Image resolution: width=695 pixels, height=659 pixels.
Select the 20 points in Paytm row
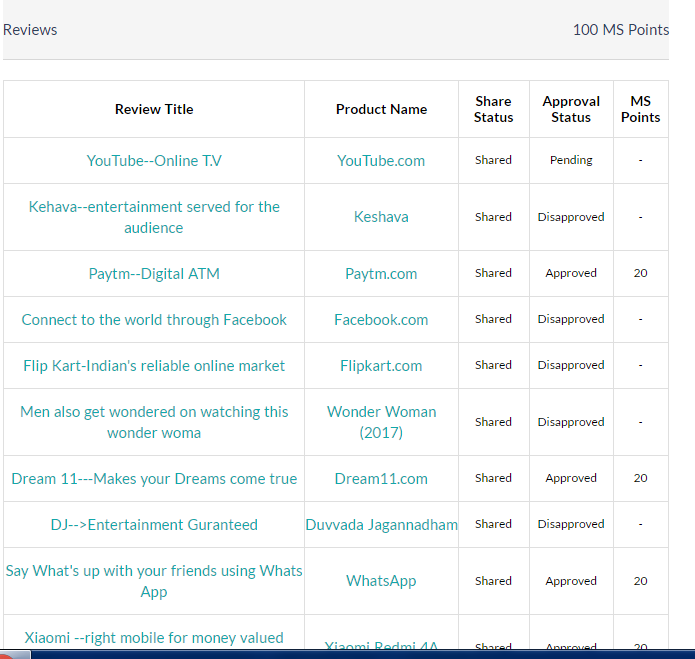click(640, 273)
